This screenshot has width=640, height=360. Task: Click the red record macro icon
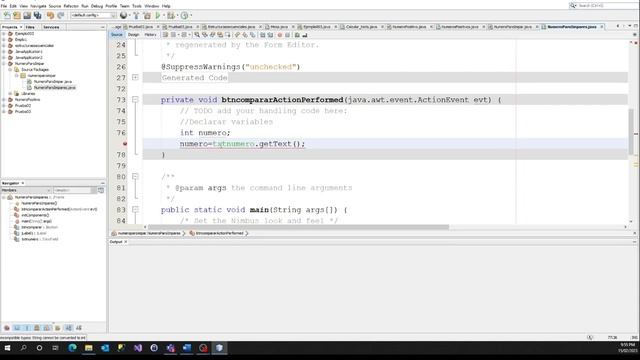click(280, 35)
